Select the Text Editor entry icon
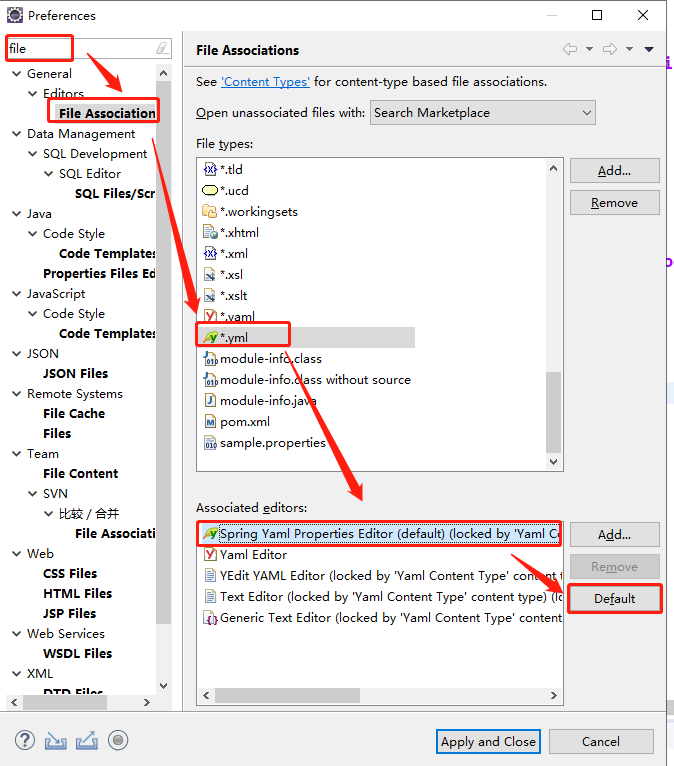This screenshot has width=674, height=766. (210, 596)
